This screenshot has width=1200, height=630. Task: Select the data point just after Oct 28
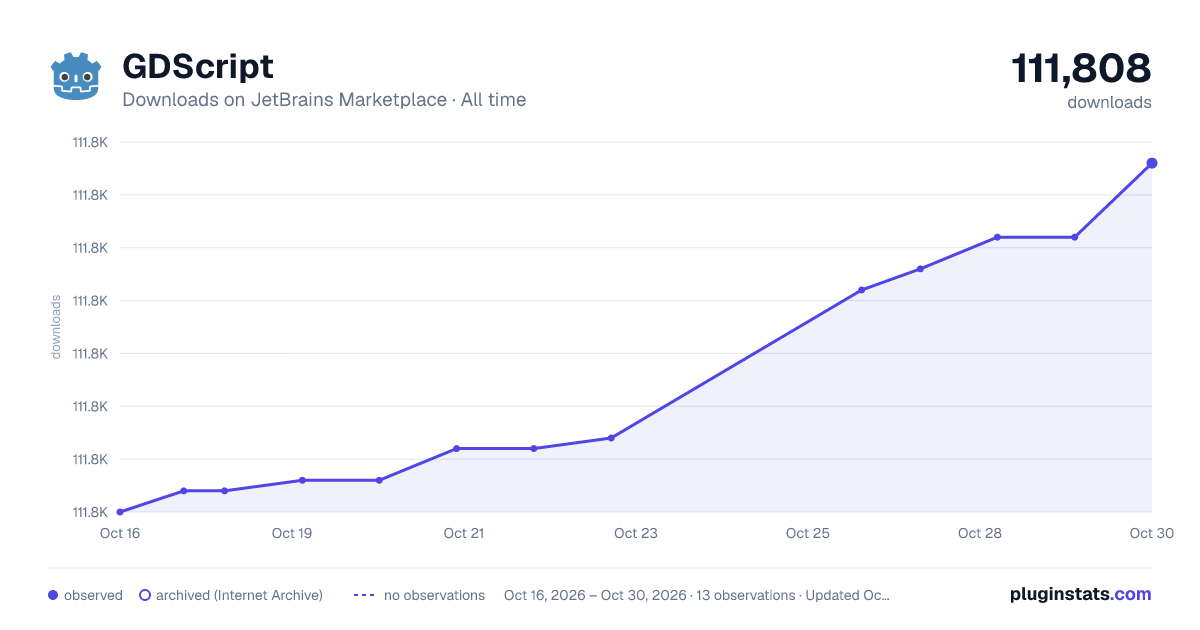pos(997,237)
